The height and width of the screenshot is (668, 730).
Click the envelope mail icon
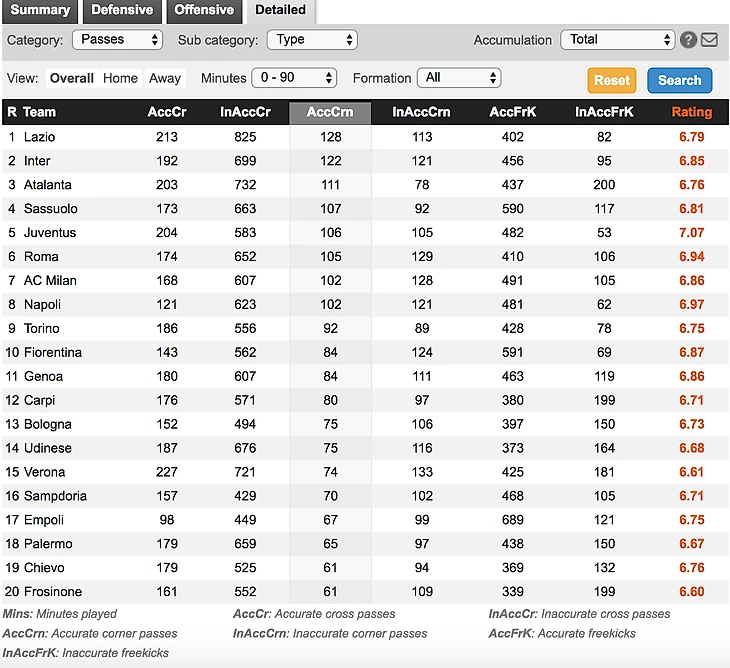tap(709, 40)
